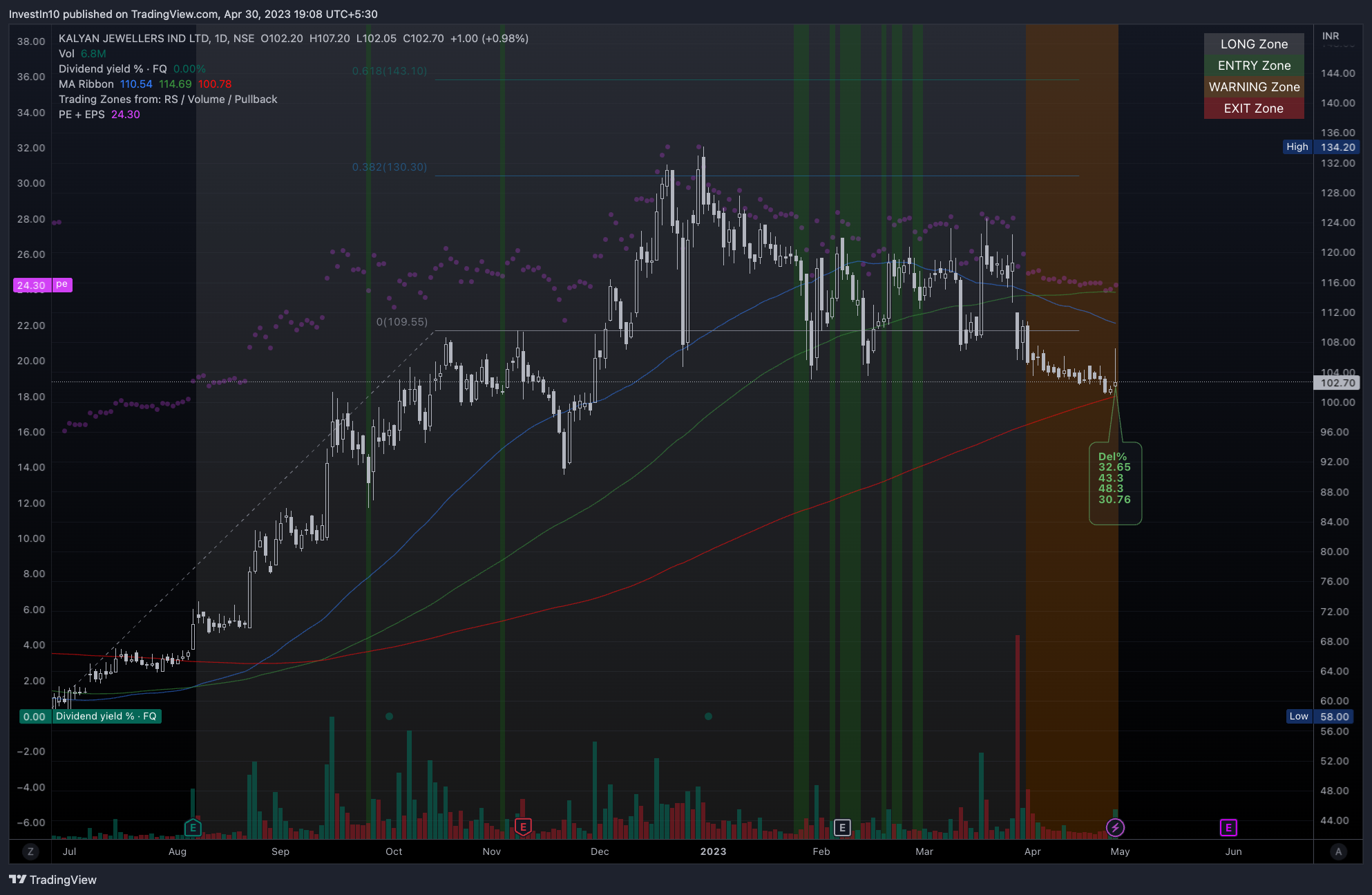
Task: Click the 2023 label on the time axis
Action: pyautogui.click(x=713, y=851)
